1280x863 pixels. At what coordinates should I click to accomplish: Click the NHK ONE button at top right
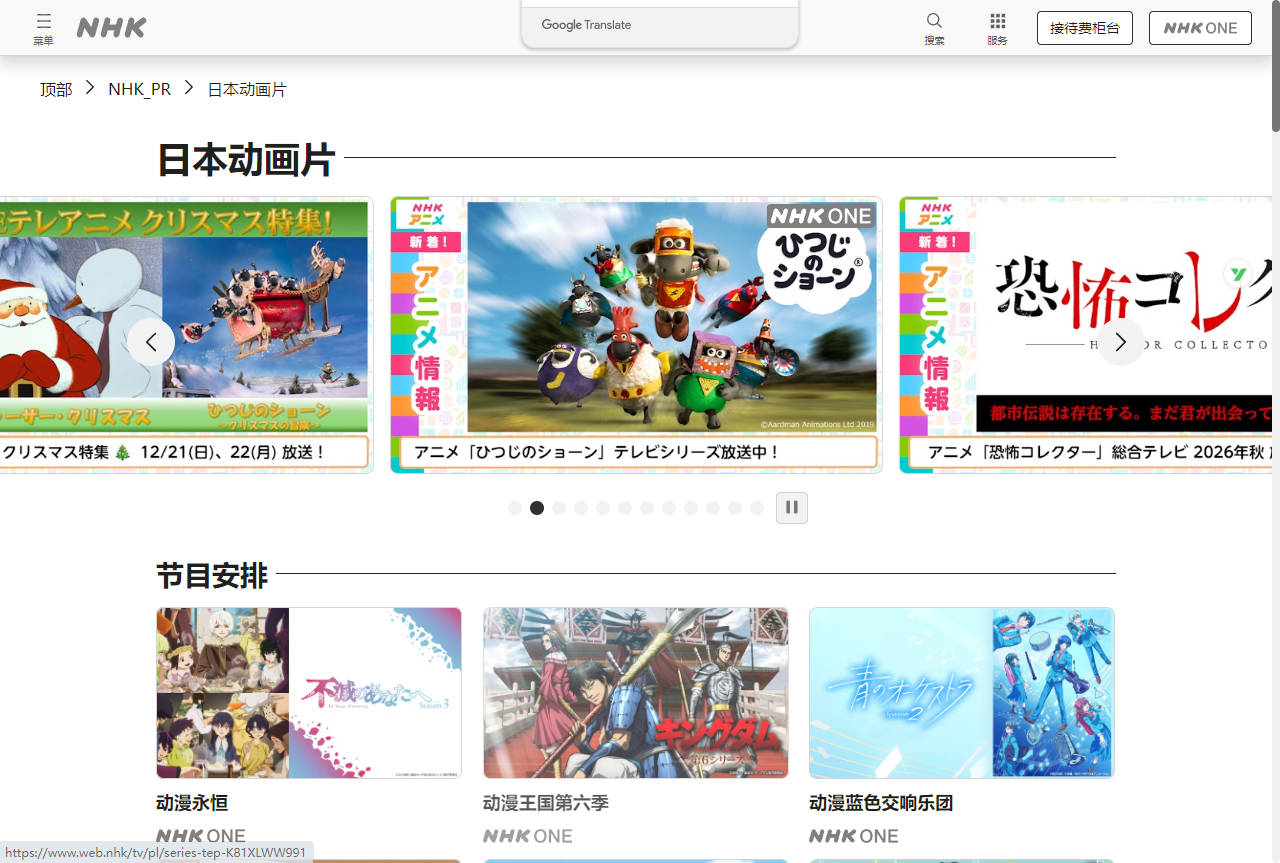point(1200,27)
